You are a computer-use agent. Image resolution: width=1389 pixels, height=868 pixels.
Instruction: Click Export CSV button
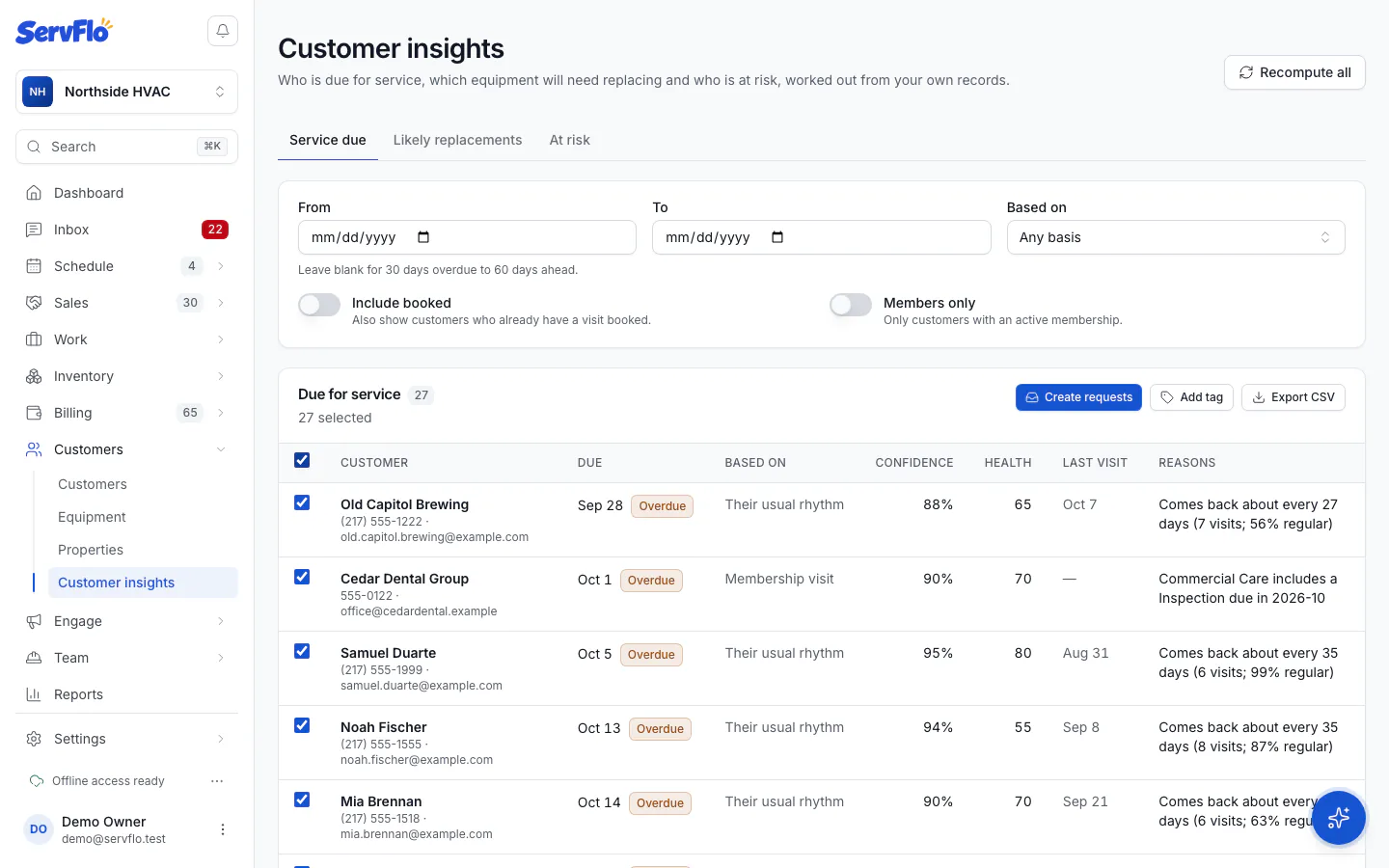click(1294, 397)
